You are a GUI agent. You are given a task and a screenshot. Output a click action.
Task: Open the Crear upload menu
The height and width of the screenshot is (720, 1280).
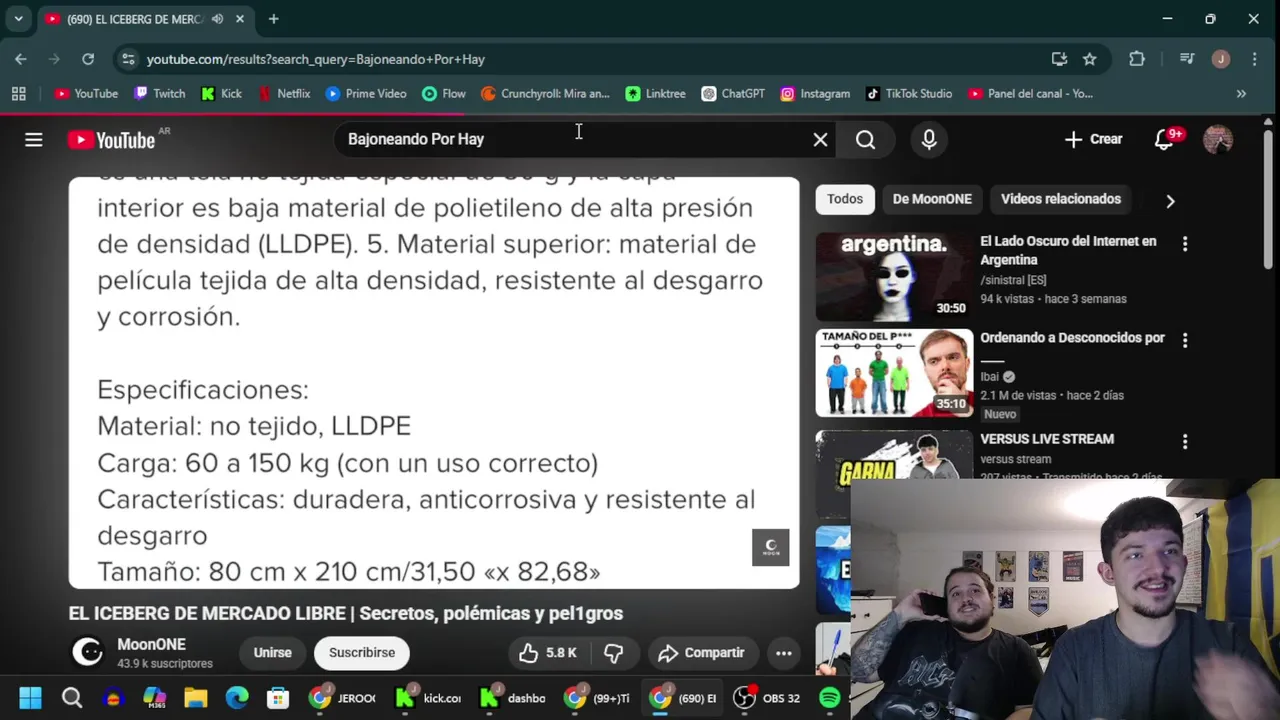pos(1093,139)
